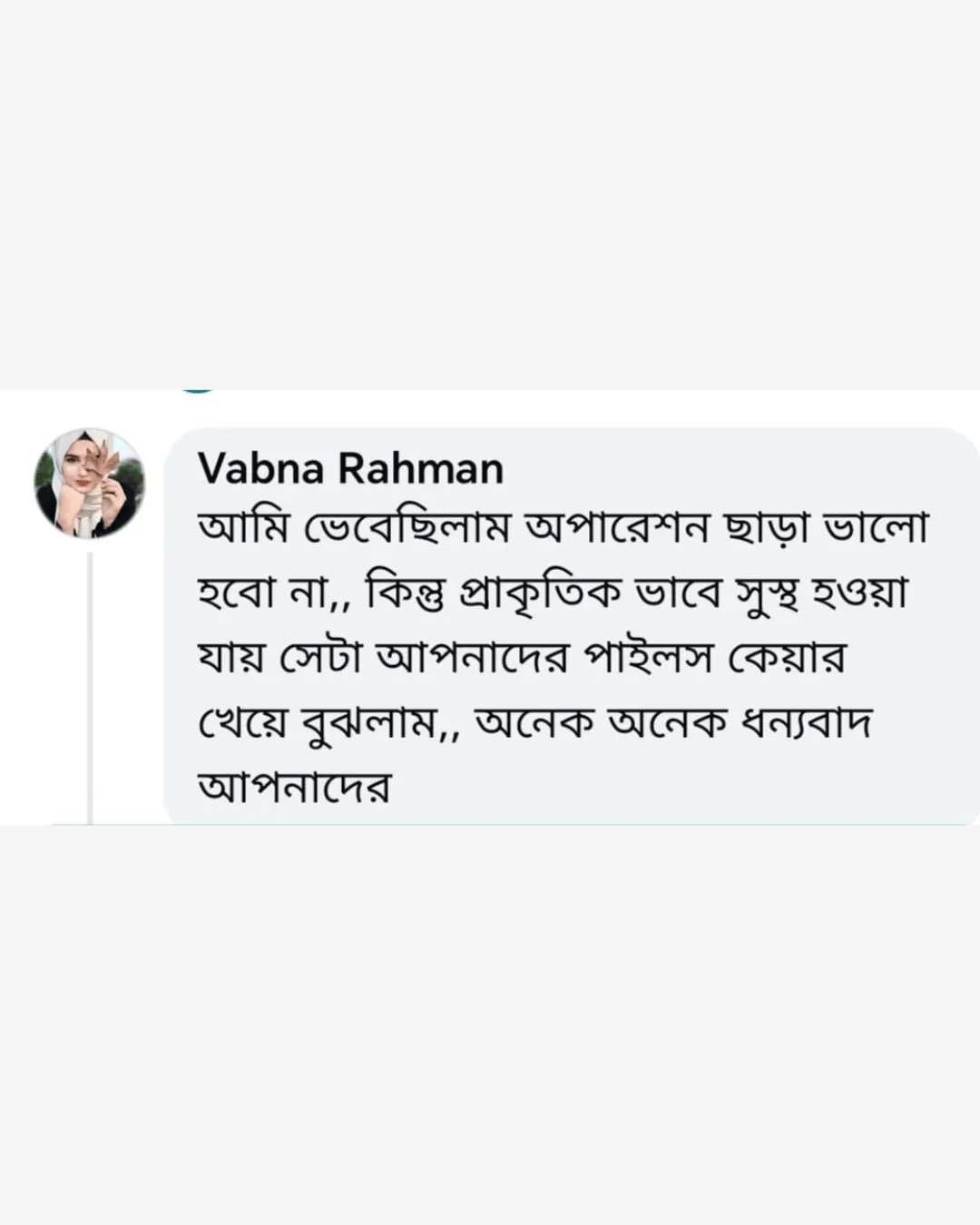Open the Vabna Rahman name link

[x=350, y=469]
